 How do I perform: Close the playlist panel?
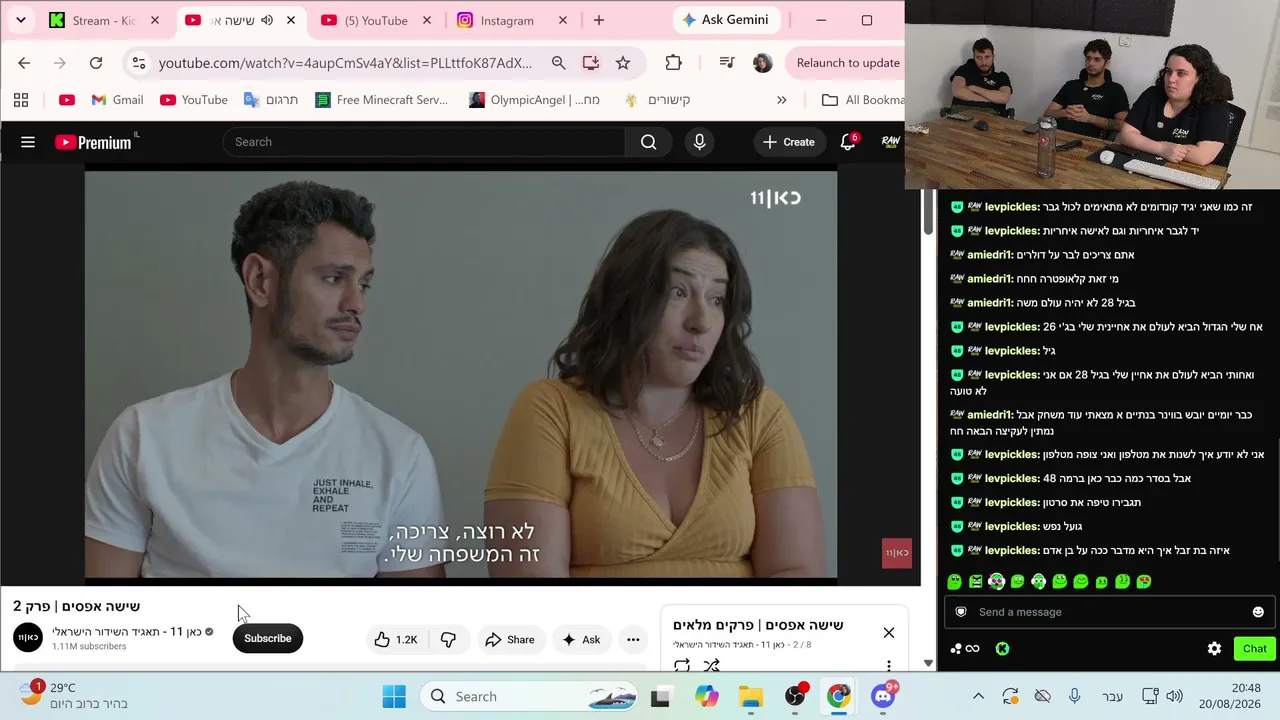coord(888,632)
